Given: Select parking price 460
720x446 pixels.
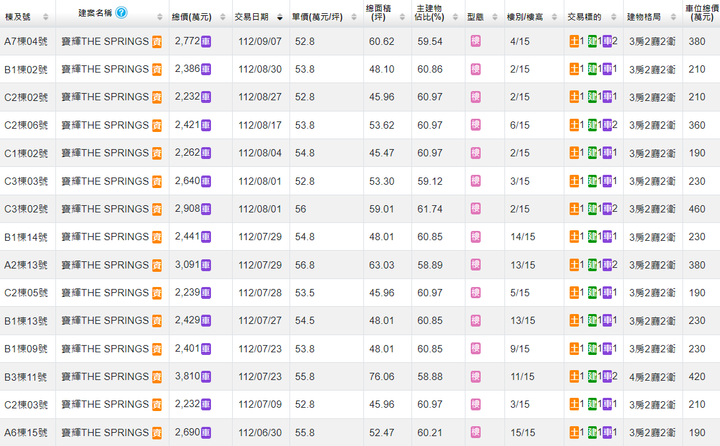Looking at the screenshot, I should pos(697,209).
